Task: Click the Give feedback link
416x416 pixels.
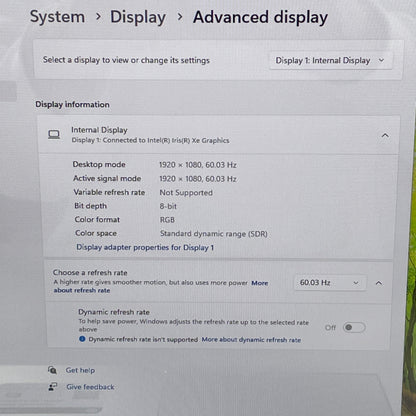Action: [90, 387]
